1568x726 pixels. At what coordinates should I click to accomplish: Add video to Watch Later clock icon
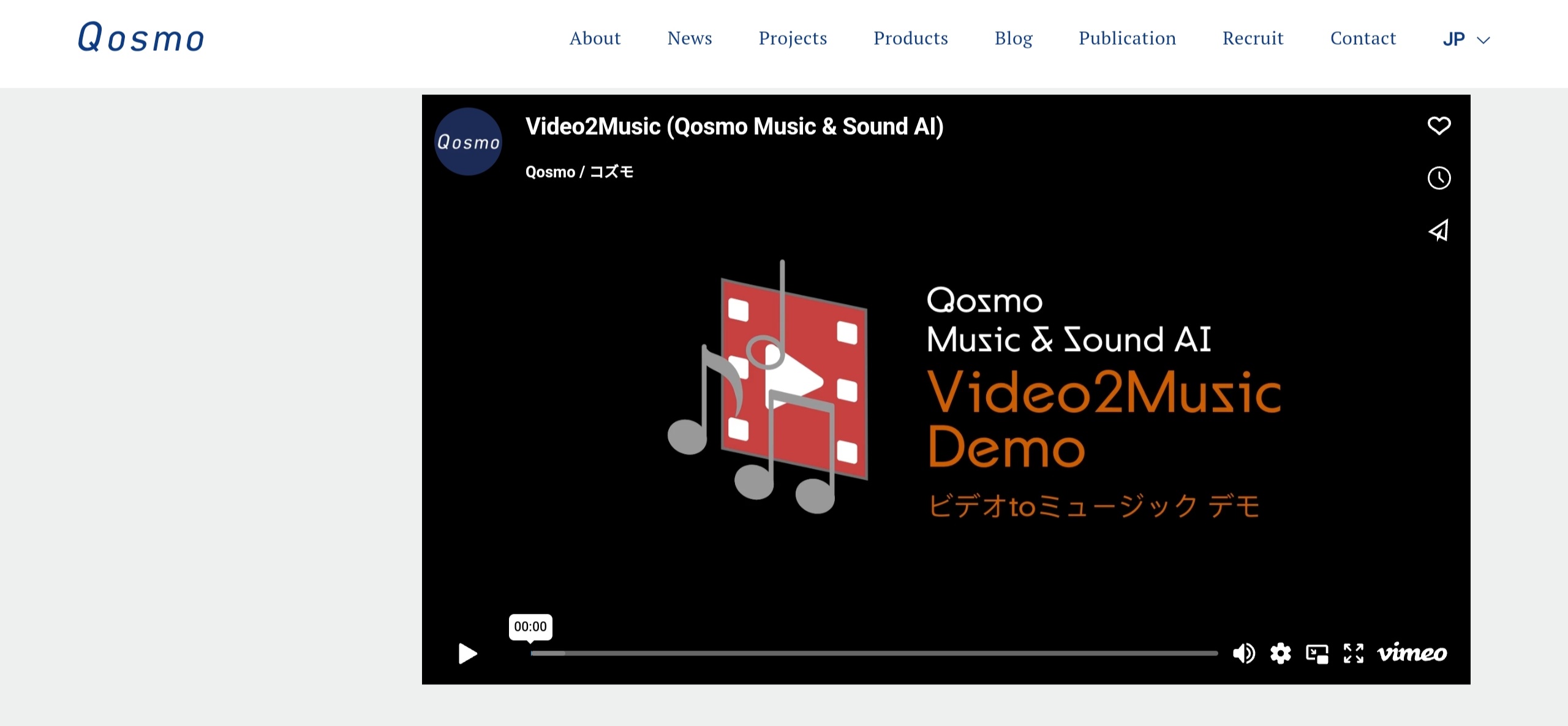[1439, 178]
